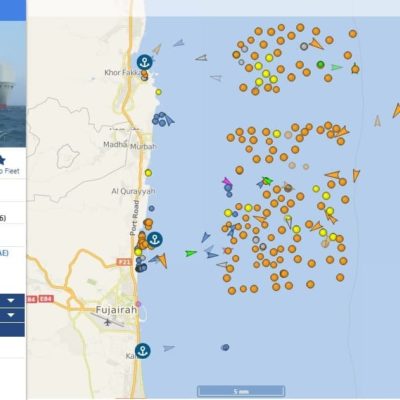Screen dimensions: 400x400
Task: Click the solid dark blue bar below dropdowns
Action: [12, 330]
